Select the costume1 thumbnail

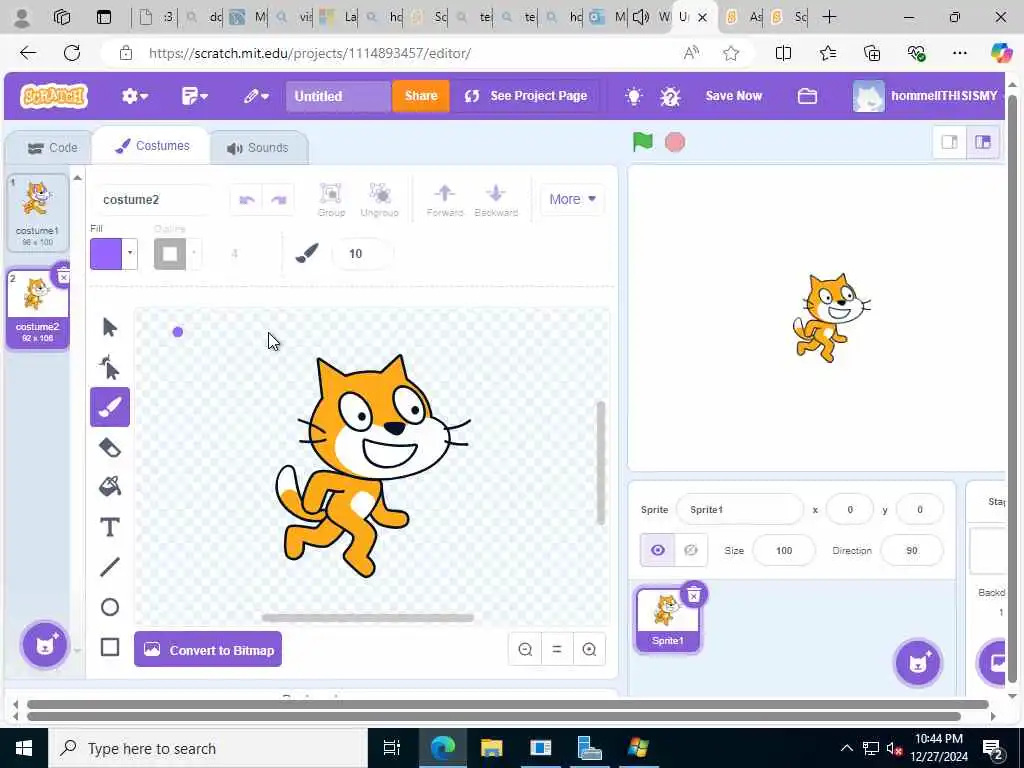click(37, 212)
